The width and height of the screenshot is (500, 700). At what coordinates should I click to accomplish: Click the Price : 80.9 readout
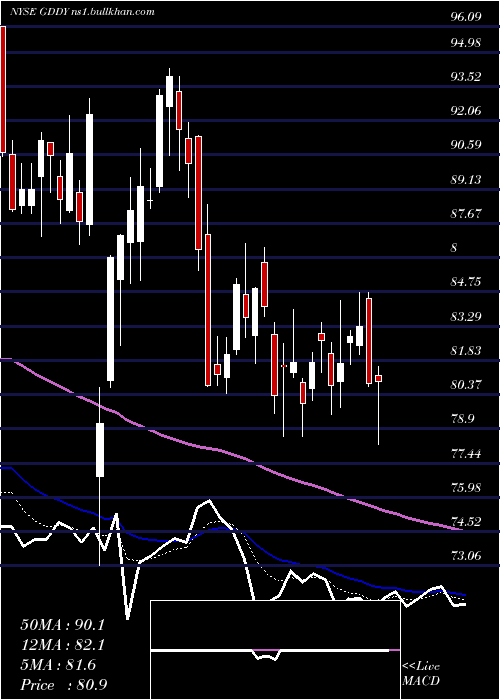coord(63,685)
